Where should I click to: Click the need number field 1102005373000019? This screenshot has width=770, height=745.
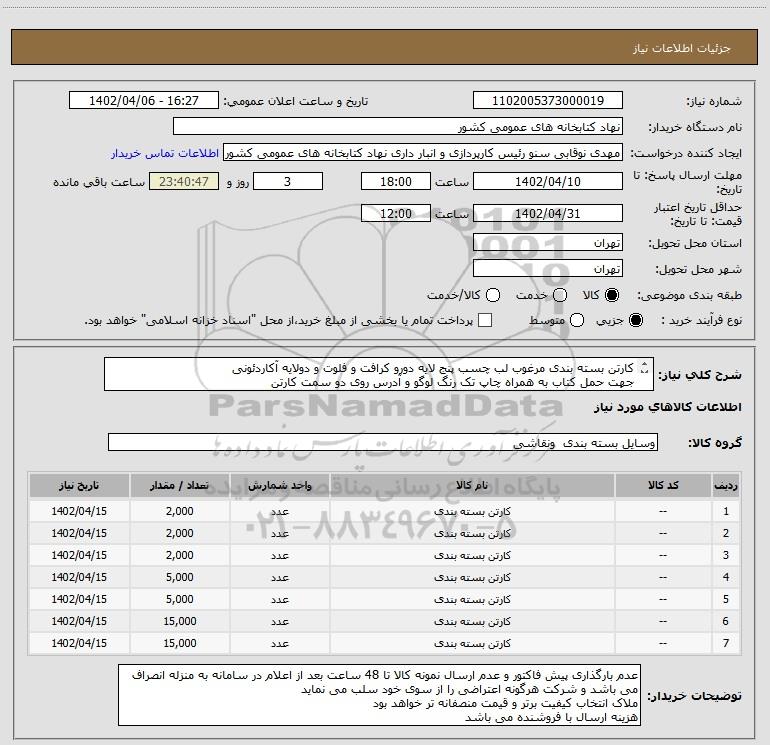coord(548,101)
